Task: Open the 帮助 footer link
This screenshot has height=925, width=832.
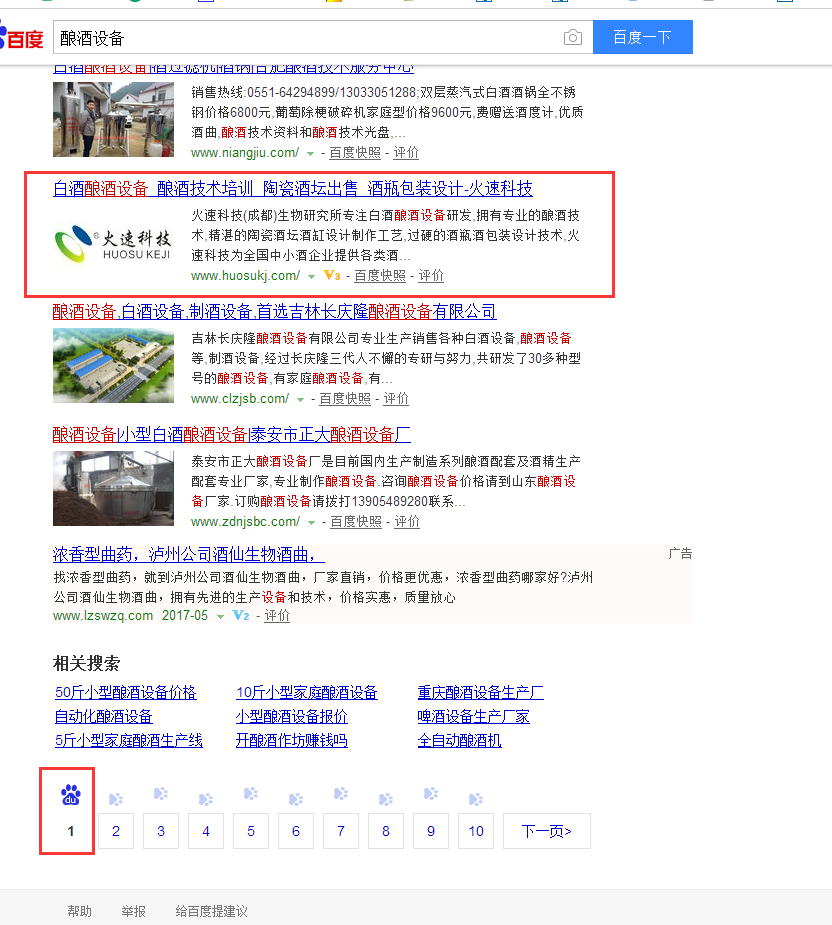Action: pyautogui.click(x=80, y=911)
